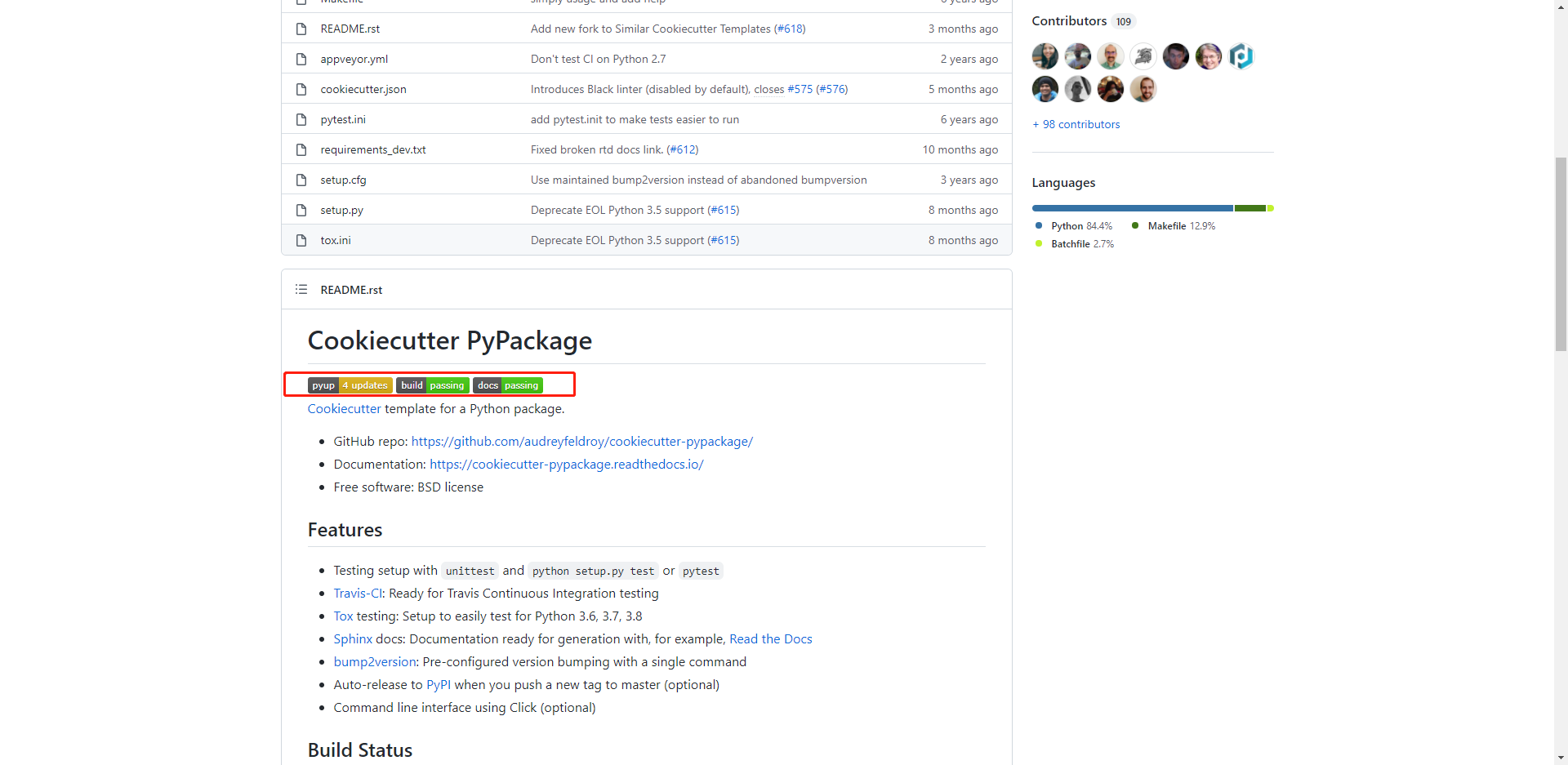Click the file icon beside setup.py
This screenshot has width=1568, height=765.
click(x=301, y=210)
